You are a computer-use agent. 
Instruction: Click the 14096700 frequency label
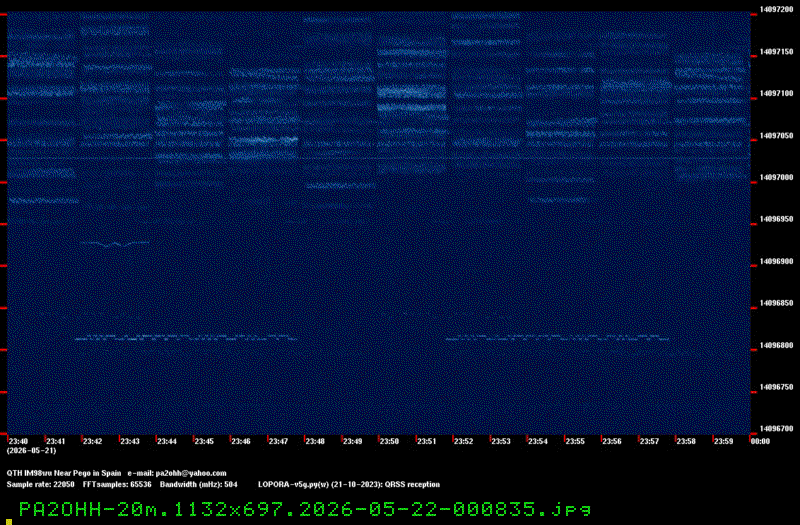(x=776, y=429)
